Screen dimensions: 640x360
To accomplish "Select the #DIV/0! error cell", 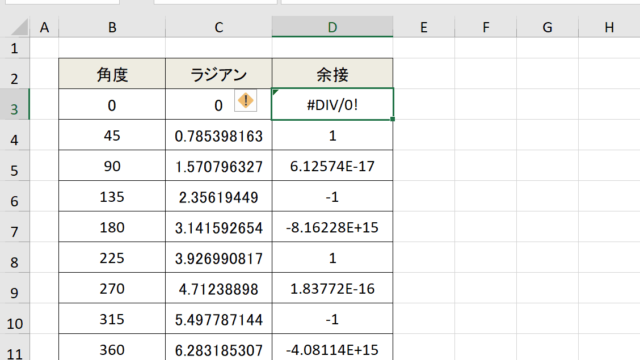I will tap(332, 104).
